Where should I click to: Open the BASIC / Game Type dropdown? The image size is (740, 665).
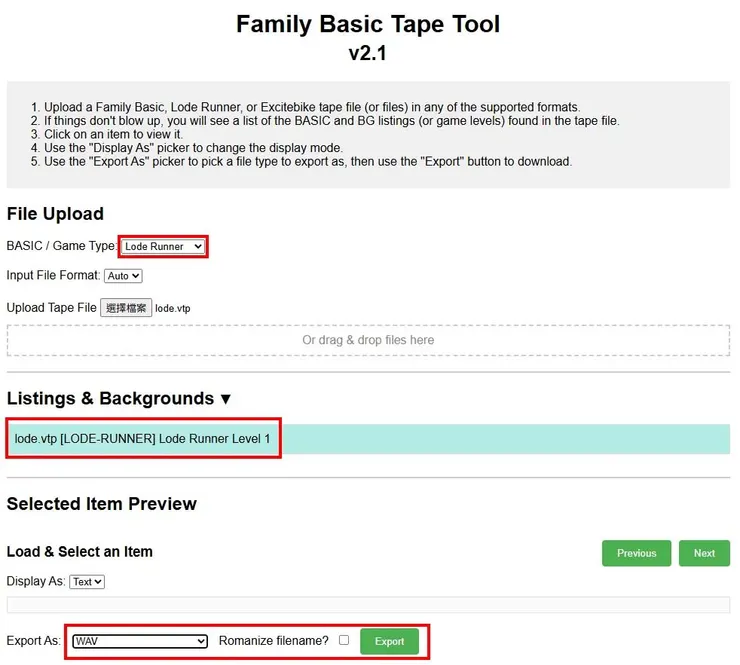coord(163,246)
